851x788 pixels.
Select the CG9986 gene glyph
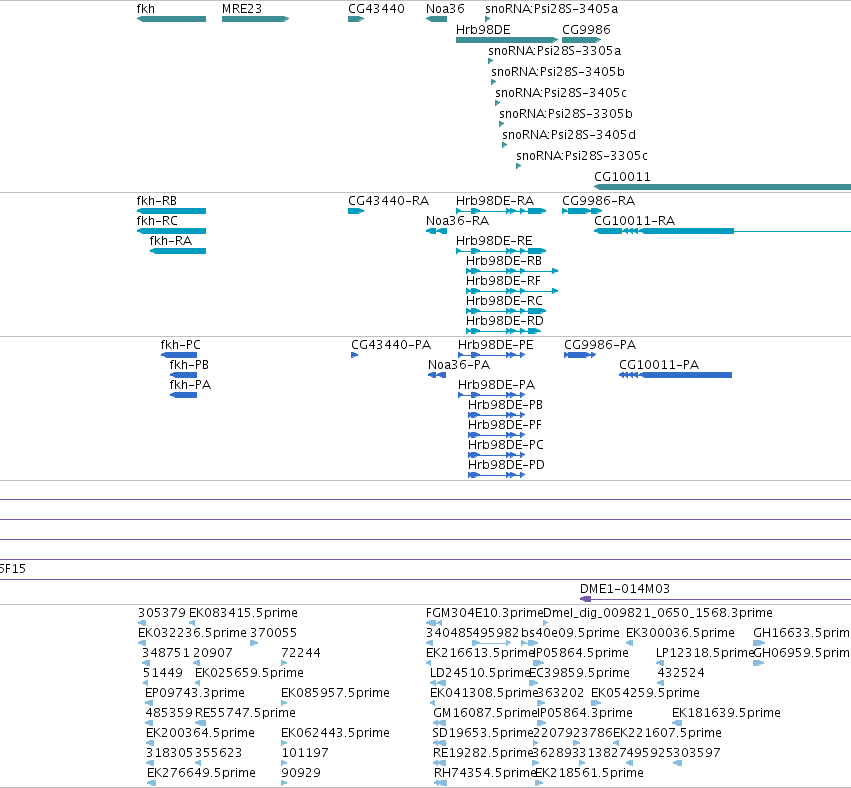[582, 40]
